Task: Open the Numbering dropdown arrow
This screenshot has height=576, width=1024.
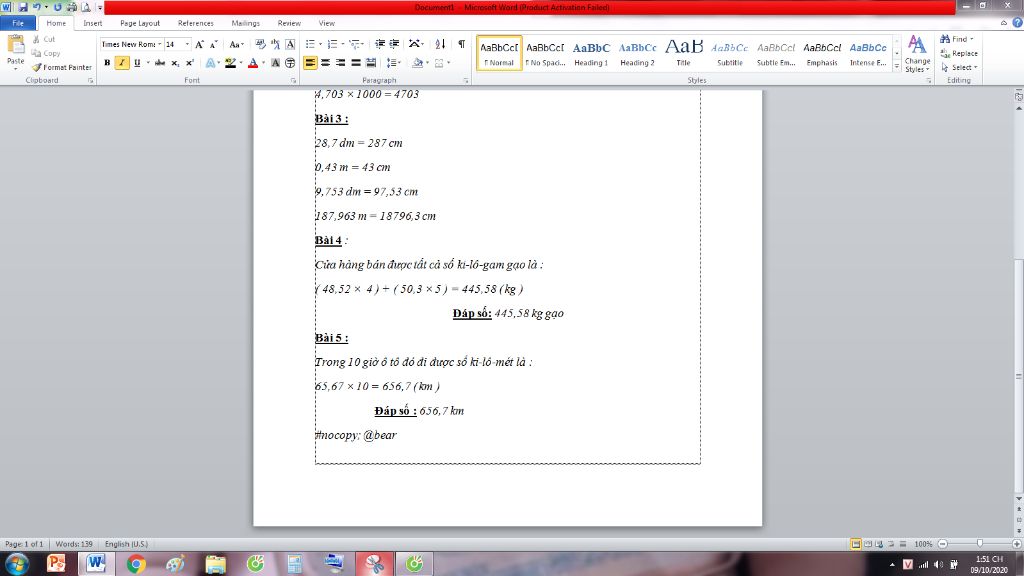Action: point(343,44)
